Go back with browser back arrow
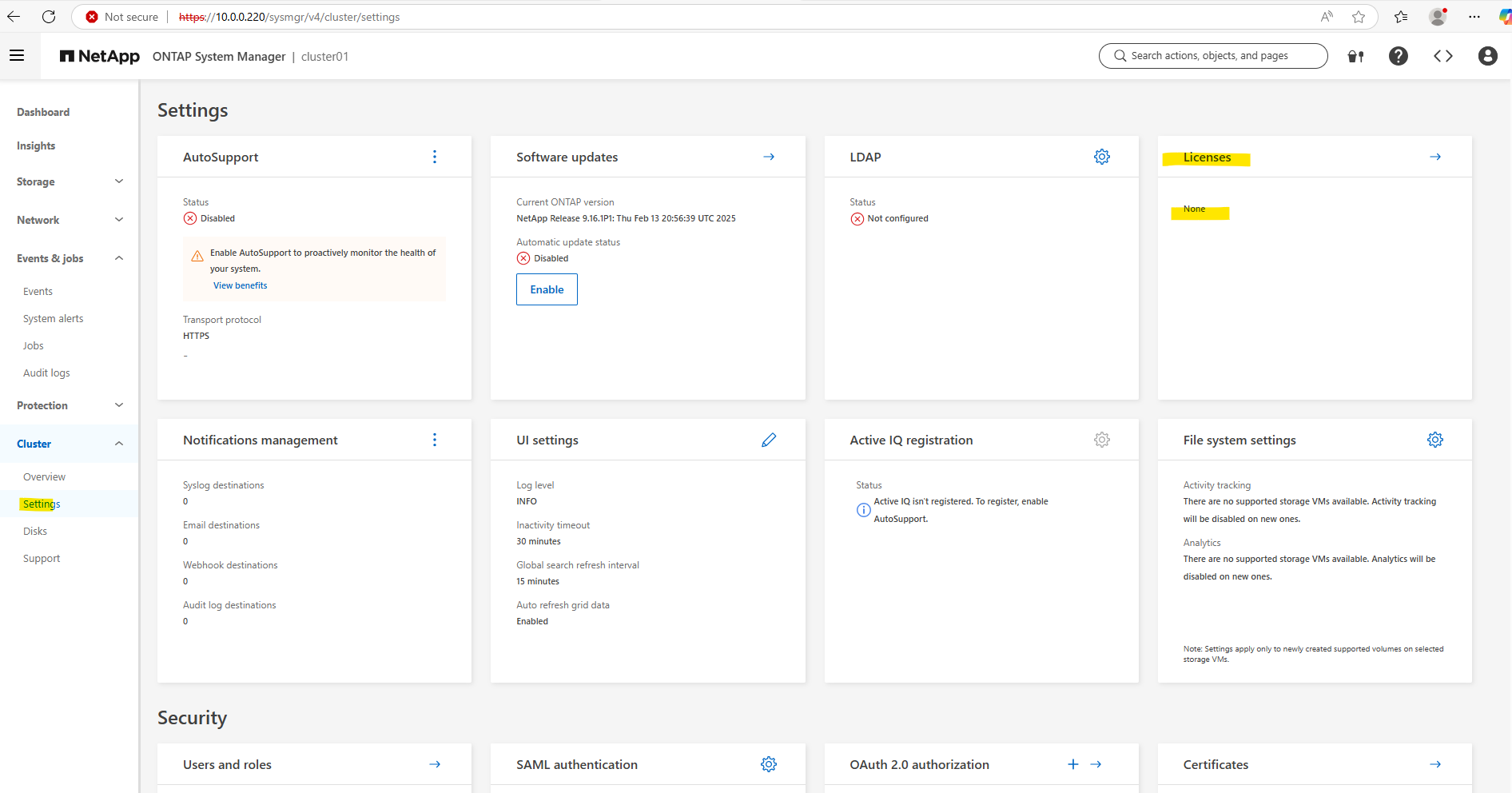Image resolution: width=1512 pixels, height=793 pixels. [14, 17]
